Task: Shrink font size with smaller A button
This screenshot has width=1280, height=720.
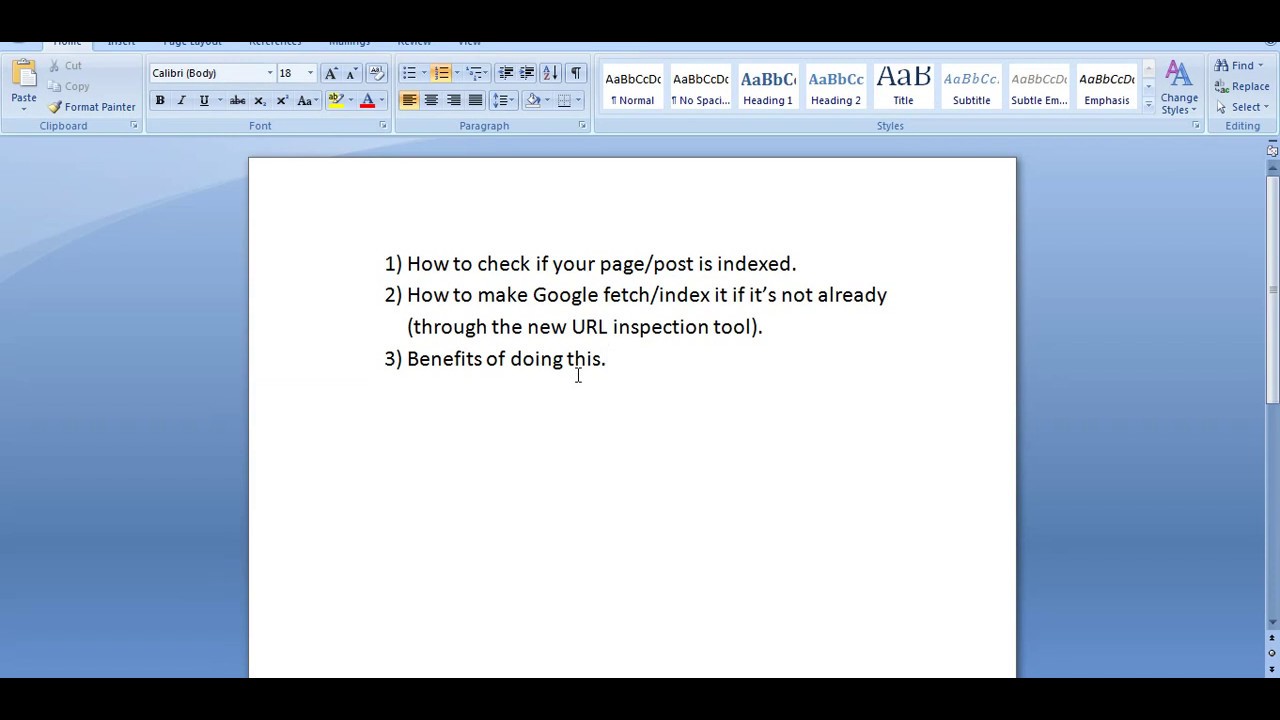Action: coord(351,73)
